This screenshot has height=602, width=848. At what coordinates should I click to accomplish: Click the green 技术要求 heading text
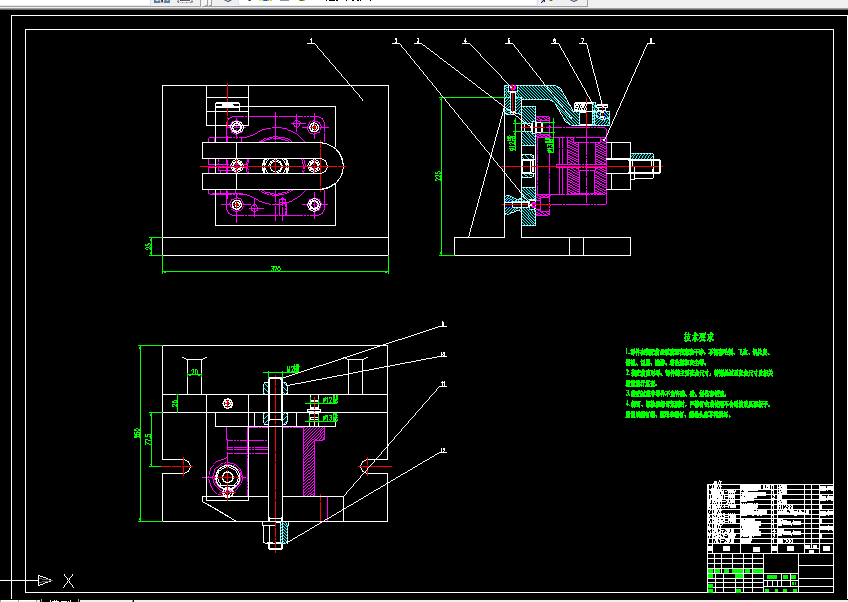click(x=699, y=337)
